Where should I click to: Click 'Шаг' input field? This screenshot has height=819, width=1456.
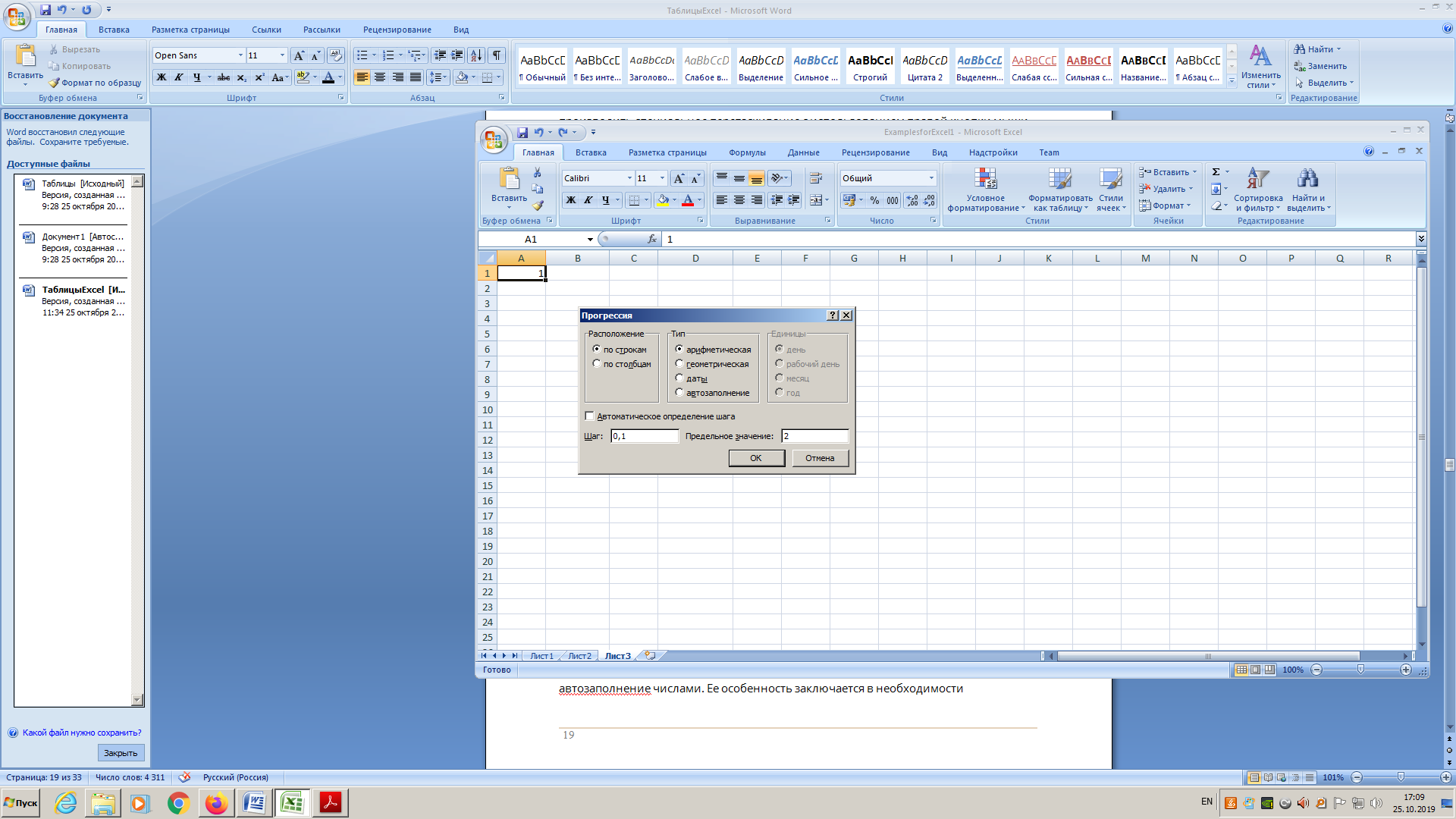(645, 436)
